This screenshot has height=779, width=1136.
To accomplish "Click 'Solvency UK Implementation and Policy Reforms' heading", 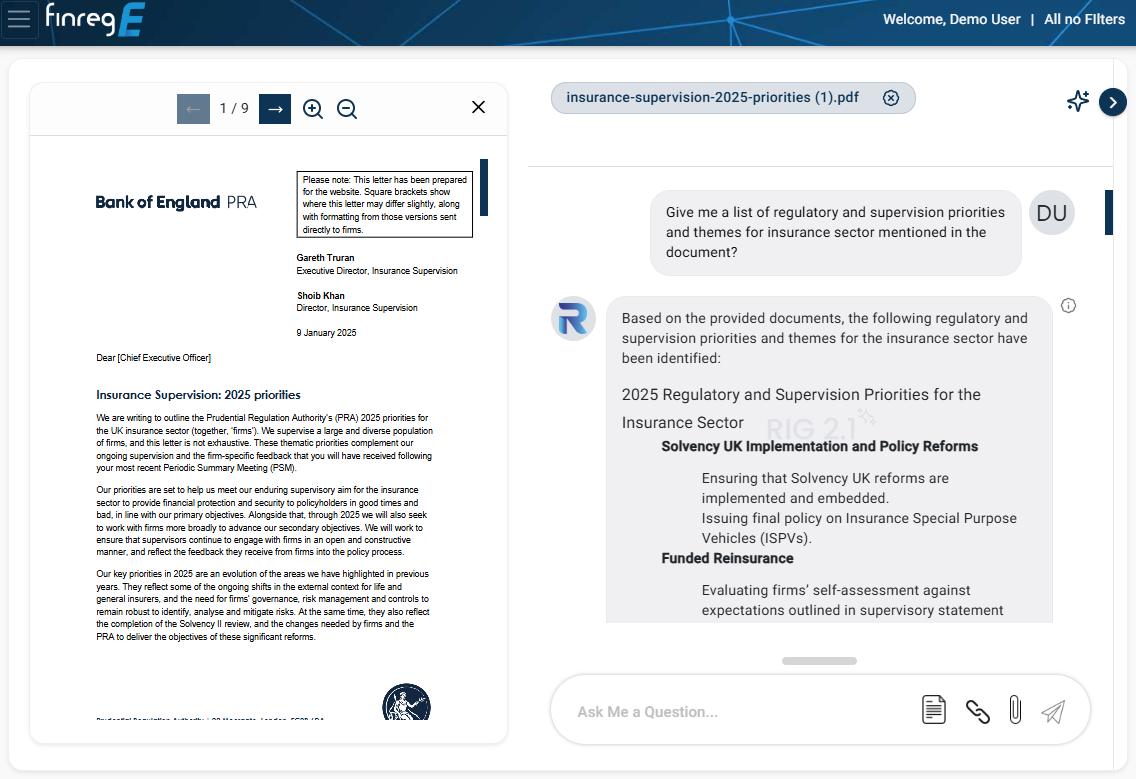I will (x=819, y=446).
